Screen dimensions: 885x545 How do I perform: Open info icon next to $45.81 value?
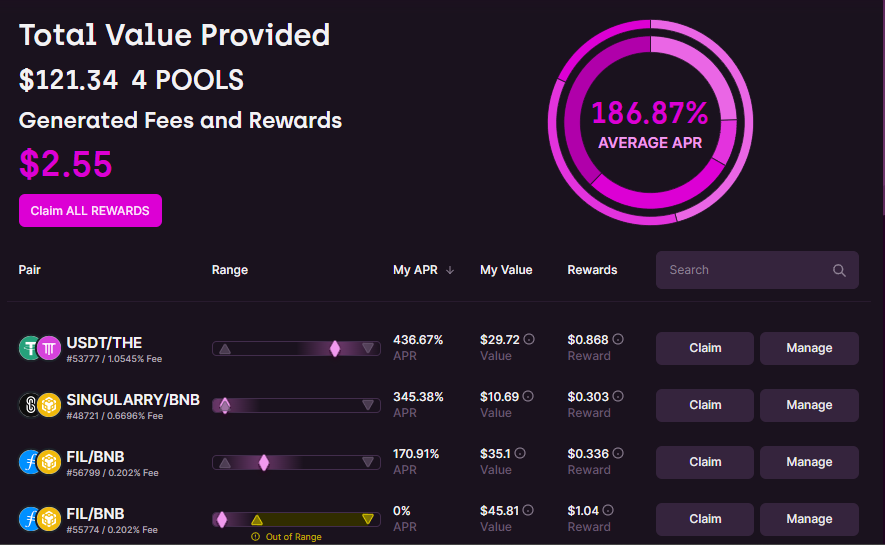pyautogui.click(x=528, y=510)
